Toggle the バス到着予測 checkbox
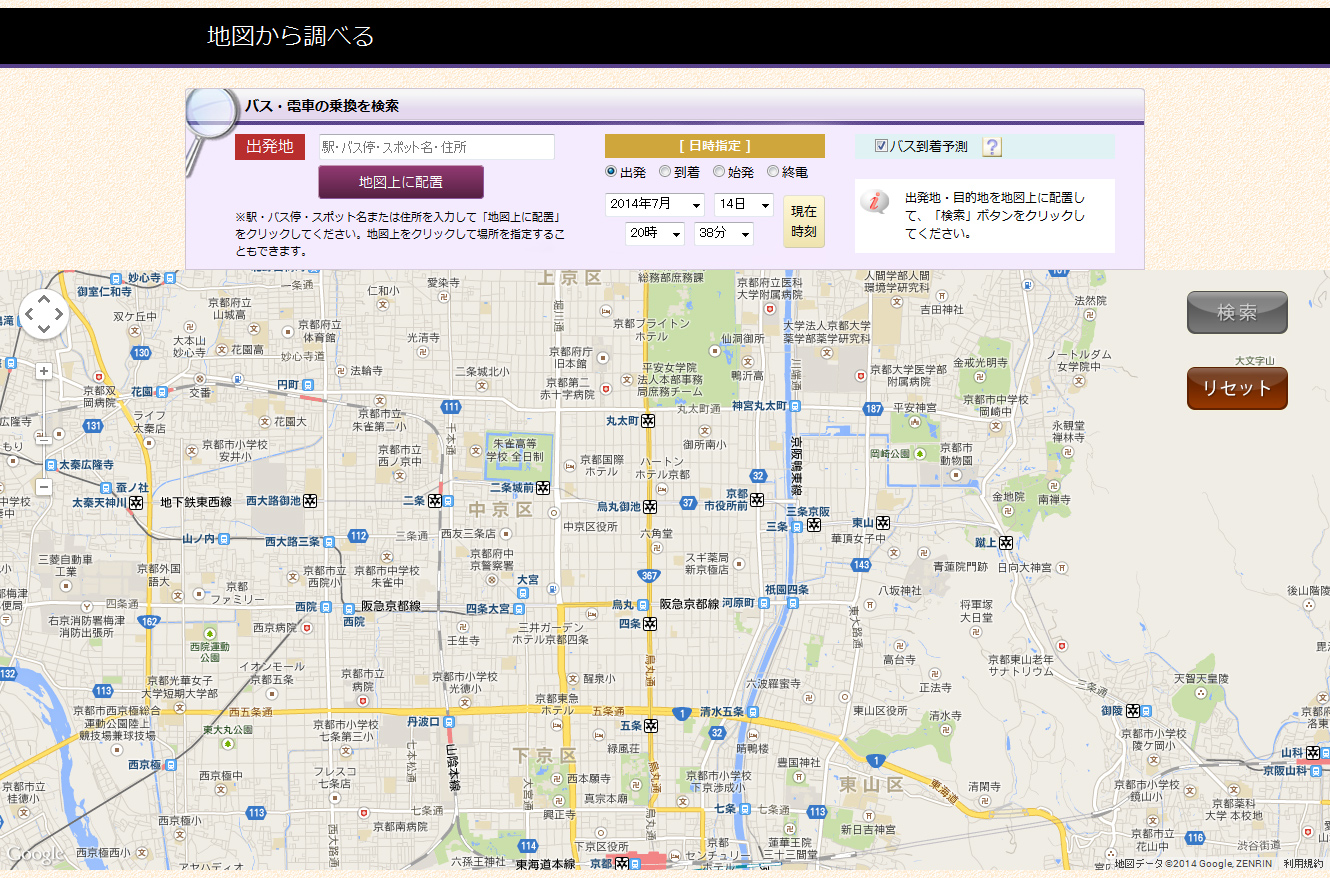The height and width of the screenshot is (878, 1330). click(x=881, y=146)
